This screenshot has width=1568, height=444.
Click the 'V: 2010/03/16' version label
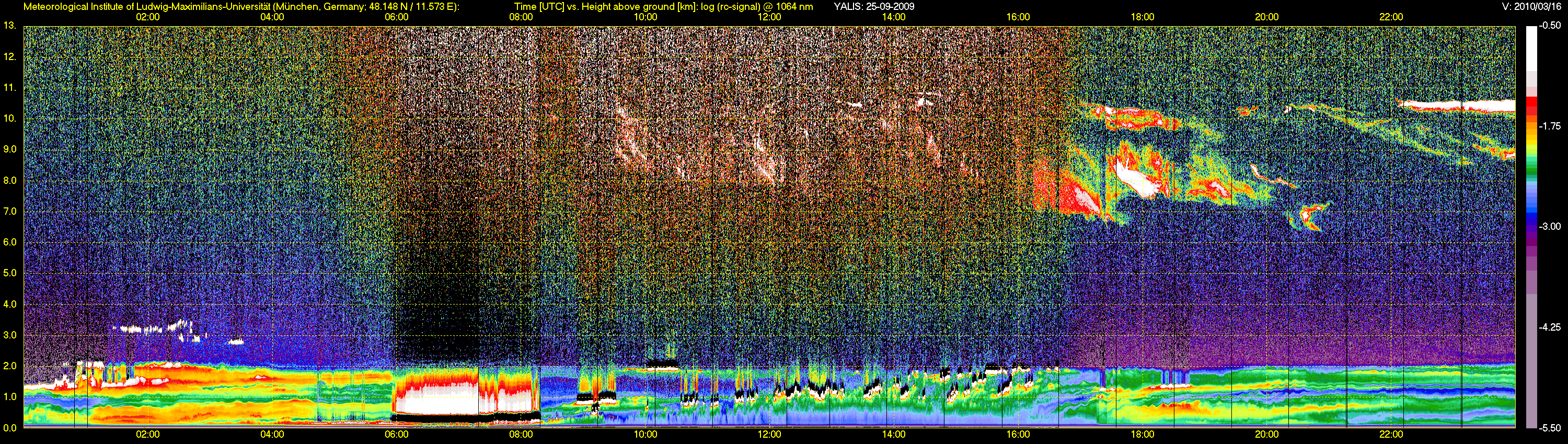click(x=1532, y=7)
